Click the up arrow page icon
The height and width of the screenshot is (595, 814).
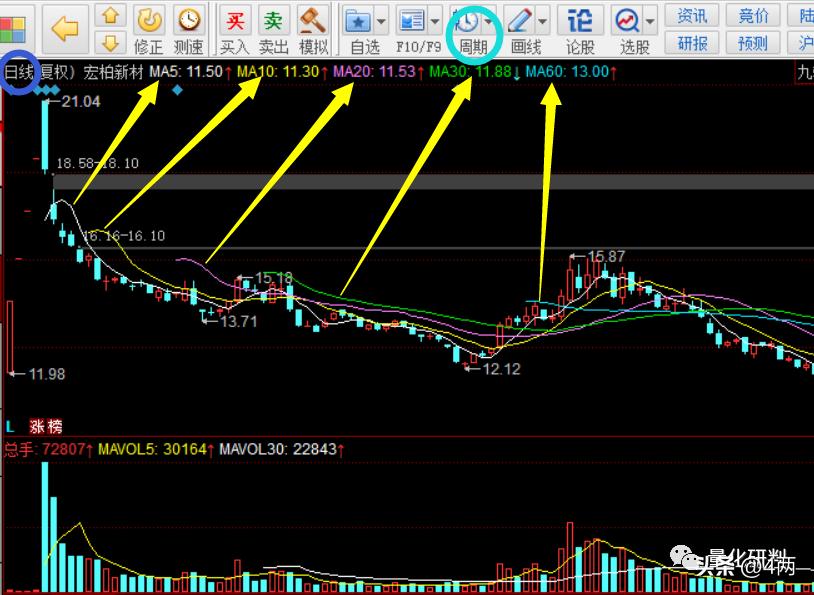click(x=112, y=16)
